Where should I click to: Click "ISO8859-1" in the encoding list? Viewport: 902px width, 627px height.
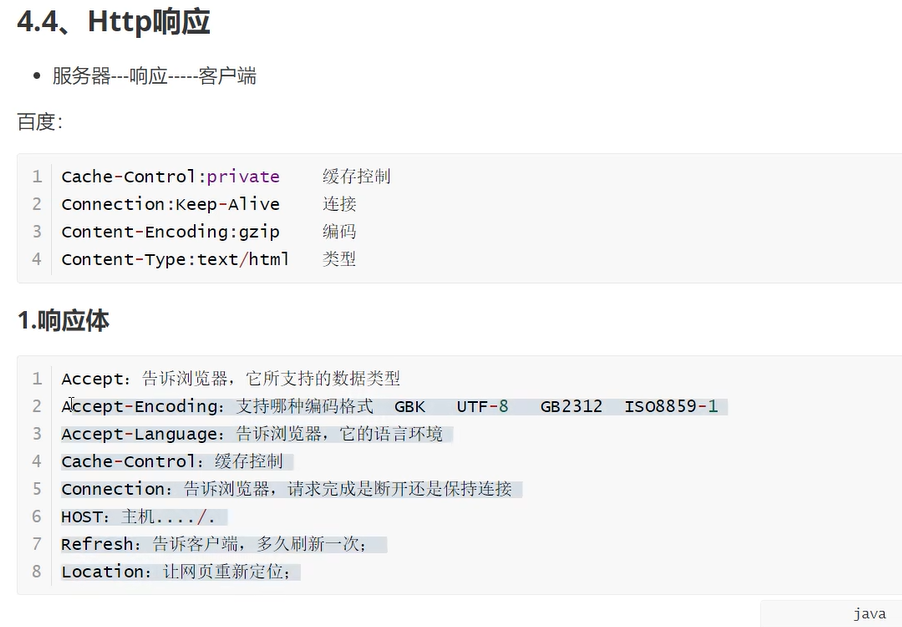pyautogui.click(x=671, y=407)
